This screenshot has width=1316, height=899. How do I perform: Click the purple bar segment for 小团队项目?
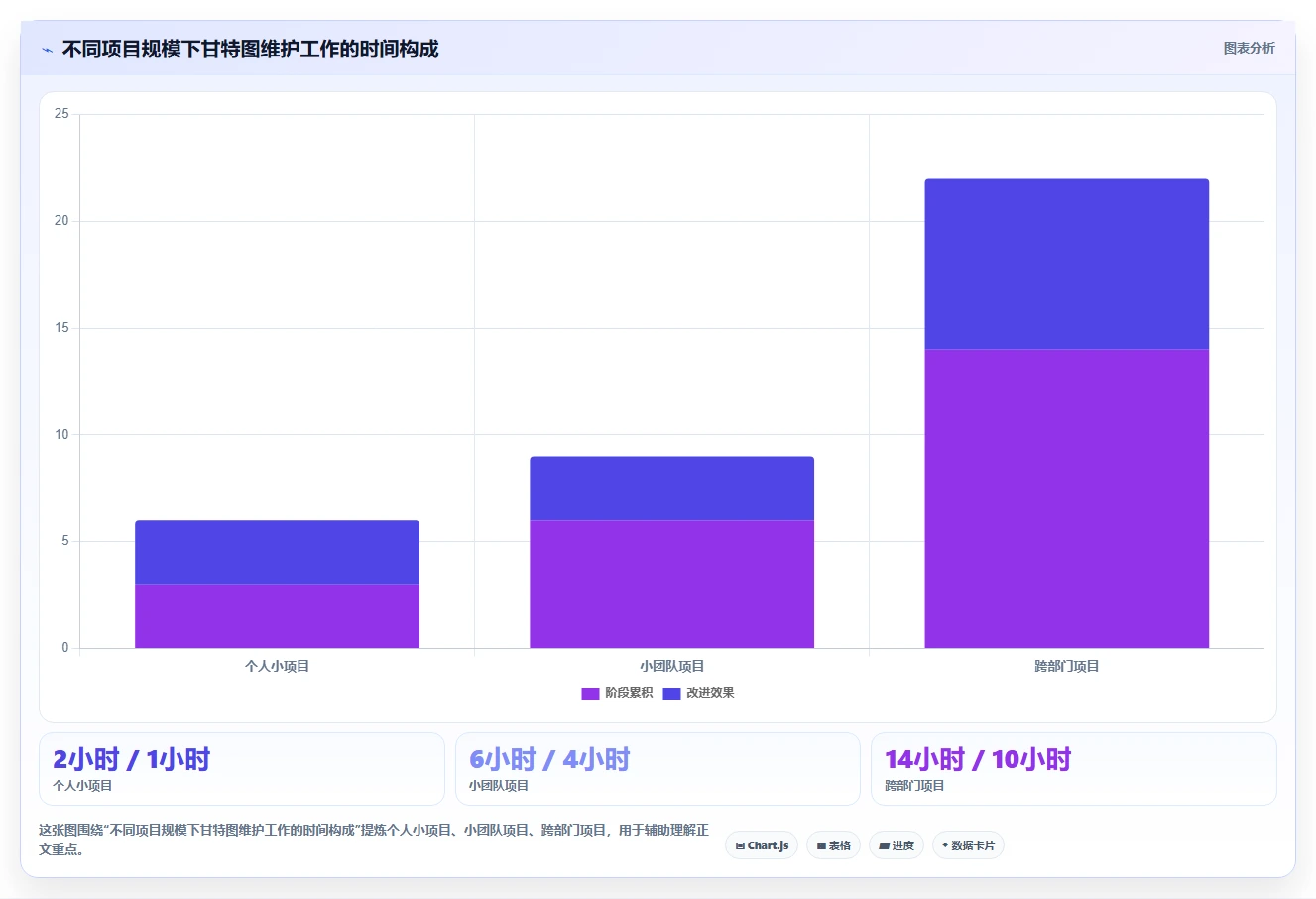pos(671,585)
